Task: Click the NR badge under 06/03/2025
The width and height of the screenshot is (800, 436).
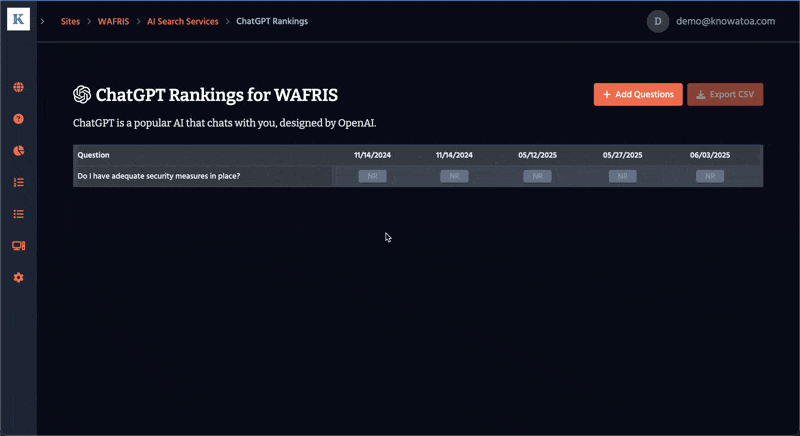Action: (x=710, y=176)
